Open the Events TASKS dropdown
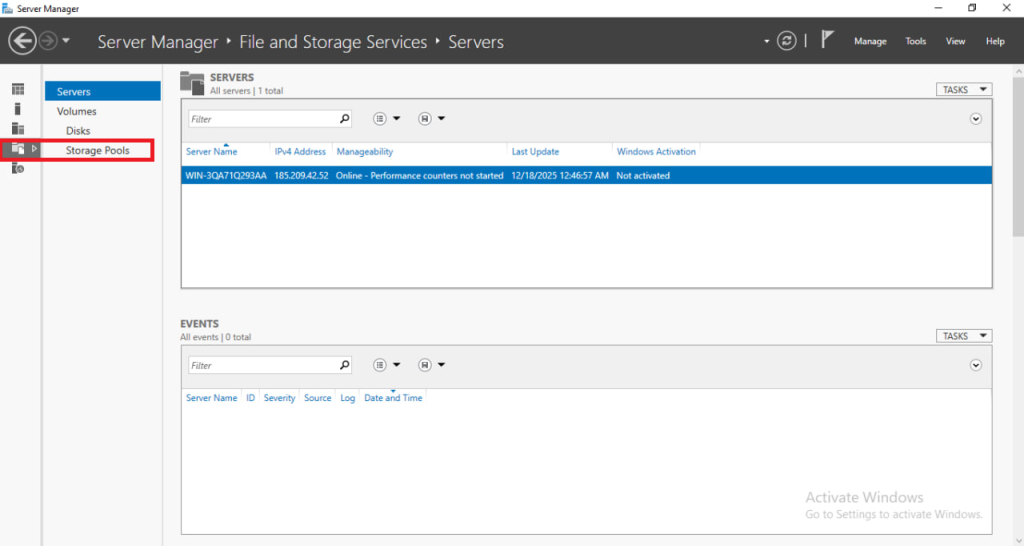The image size is (1024, 546). coord(963,336)
